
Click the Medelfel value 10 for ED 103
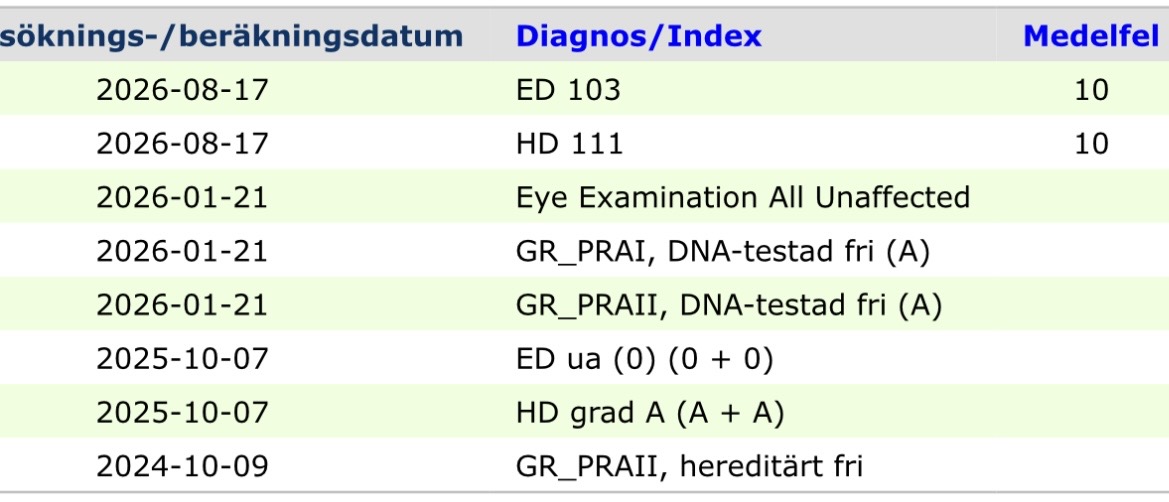click(1091, 90)
